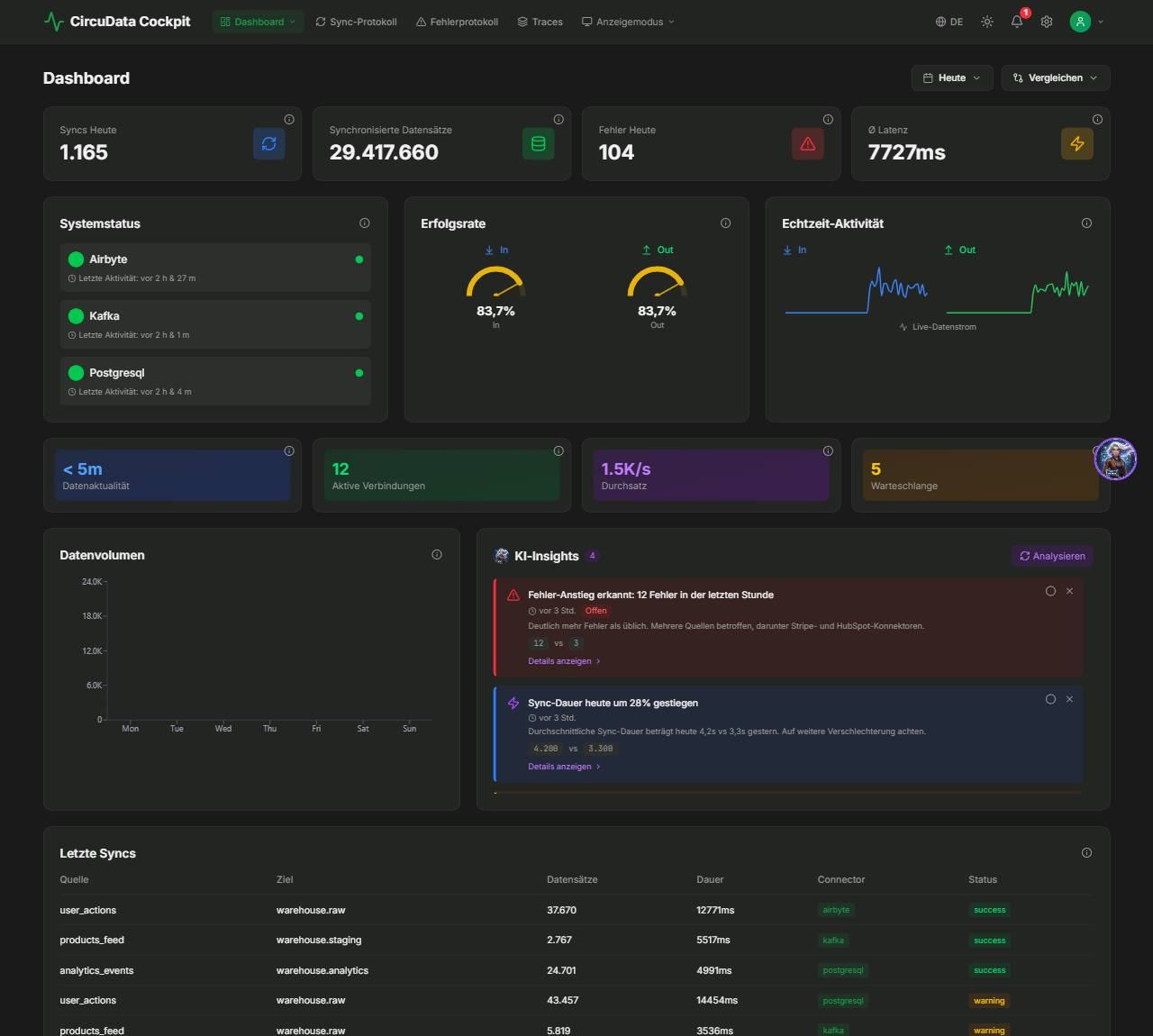This screenshot has width=1153, height=1036.
Task: Click the KI-Insights count badge 4
Action: click(593, 556)
